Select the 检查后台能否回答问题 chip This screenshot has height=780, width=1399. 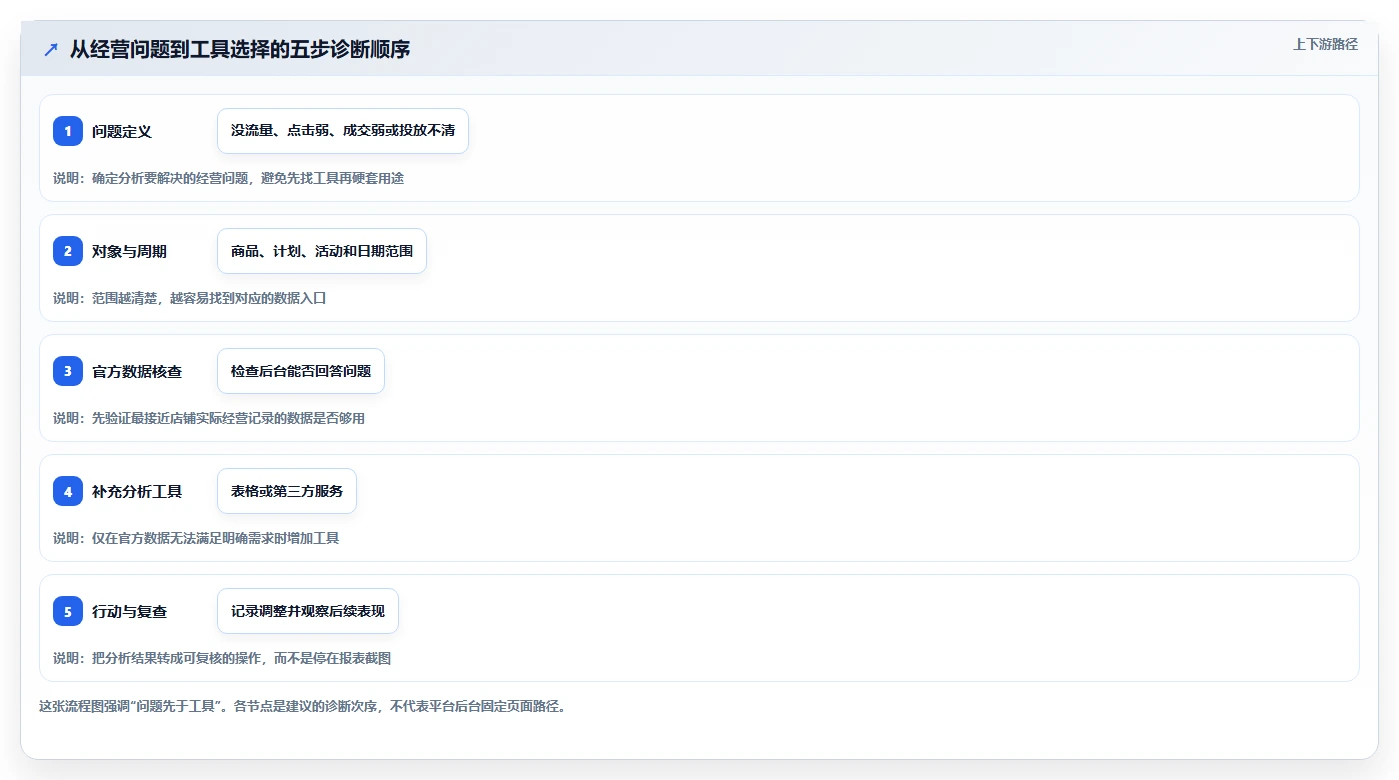point(301,371)
